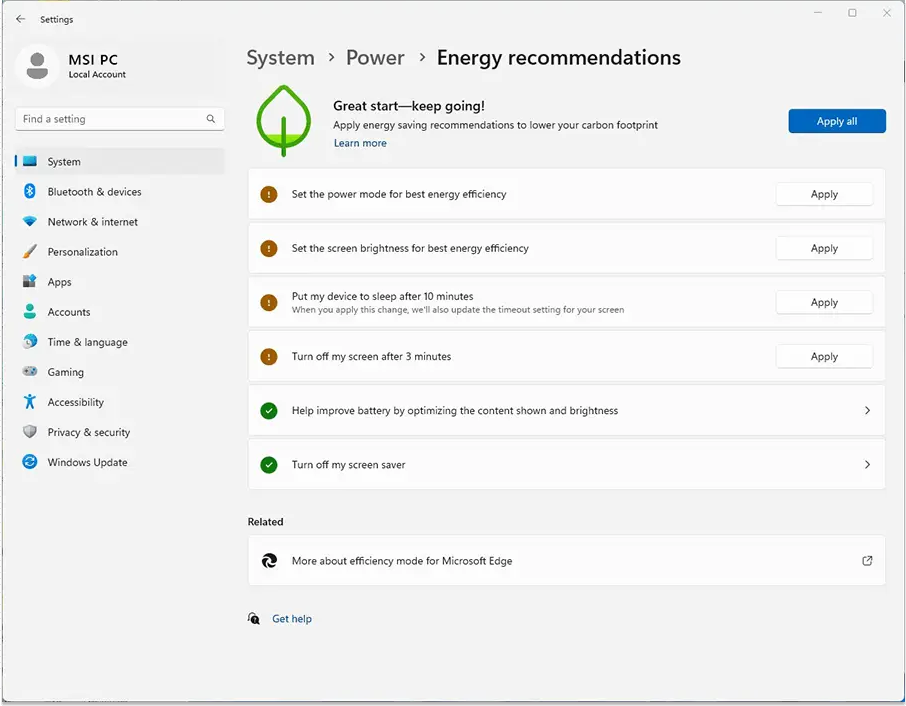Click the search magnifier icon

[211, 119]
